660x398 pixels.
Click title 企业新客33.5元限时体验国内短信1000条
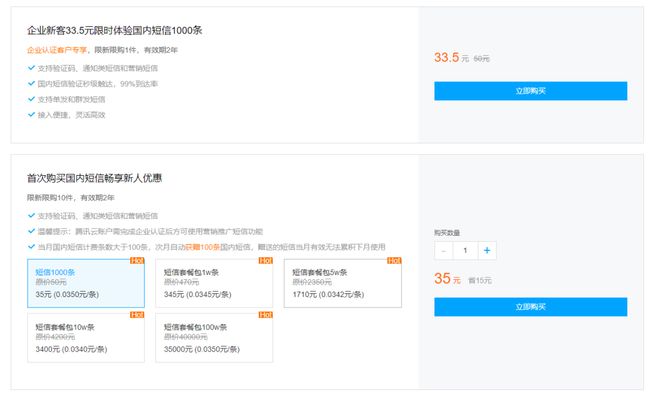(x=114, y=30)
